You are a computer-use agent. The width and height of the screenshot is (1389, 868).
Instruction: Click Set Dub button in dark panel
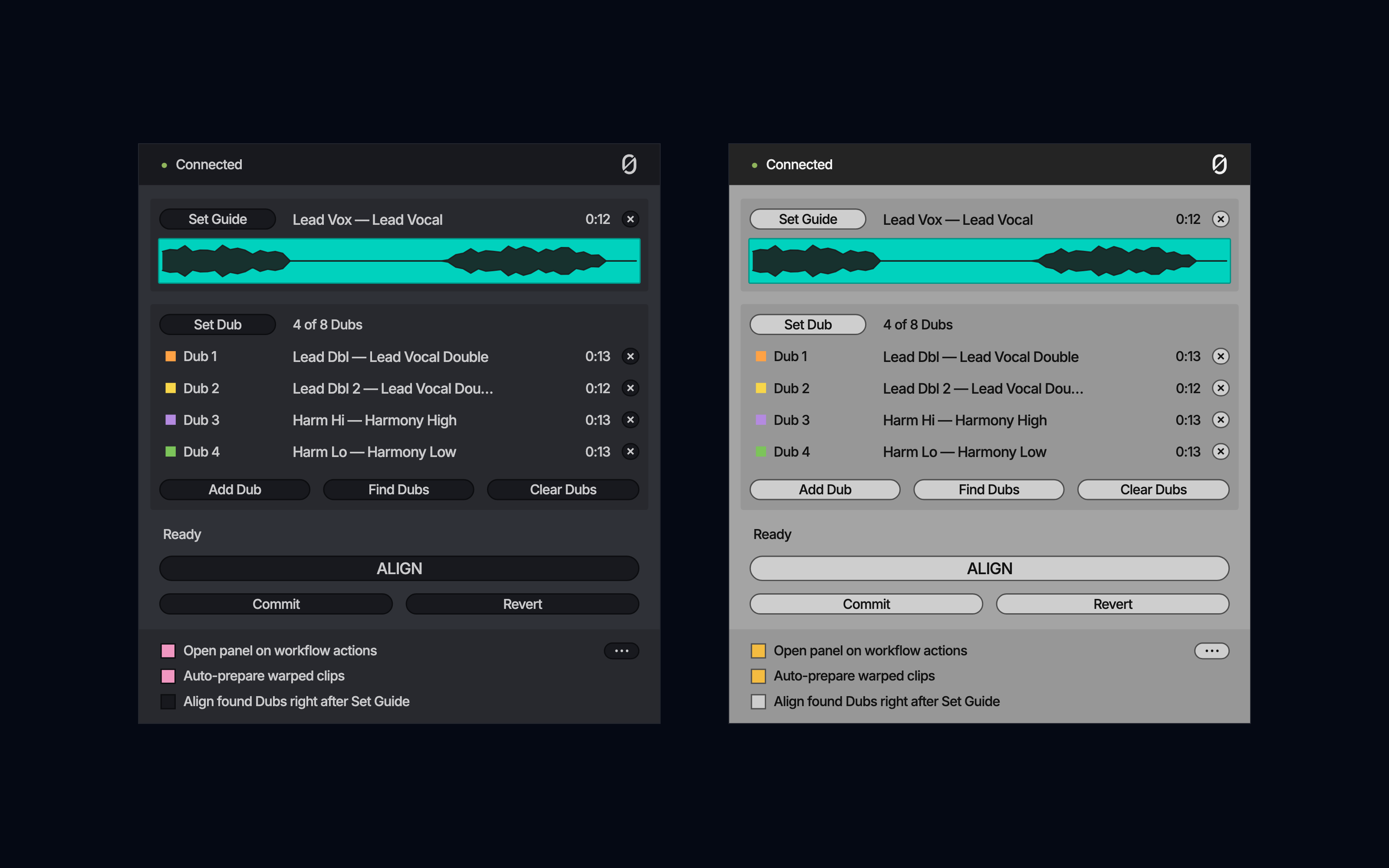click(217, 325)
